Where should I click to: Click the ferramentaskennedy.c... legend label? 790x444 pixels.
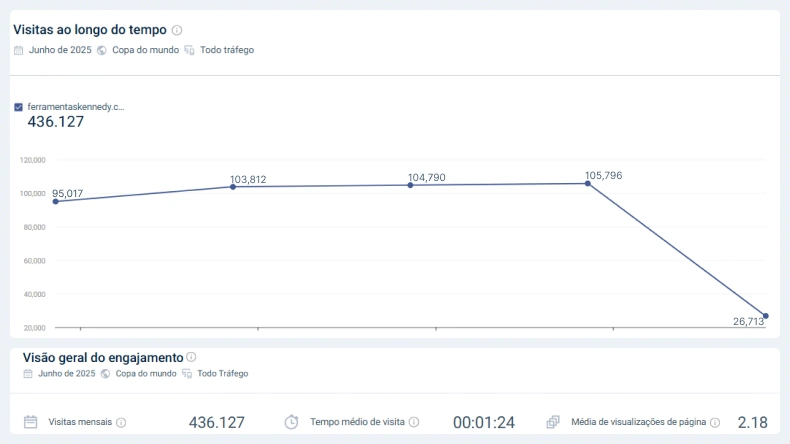76,107
